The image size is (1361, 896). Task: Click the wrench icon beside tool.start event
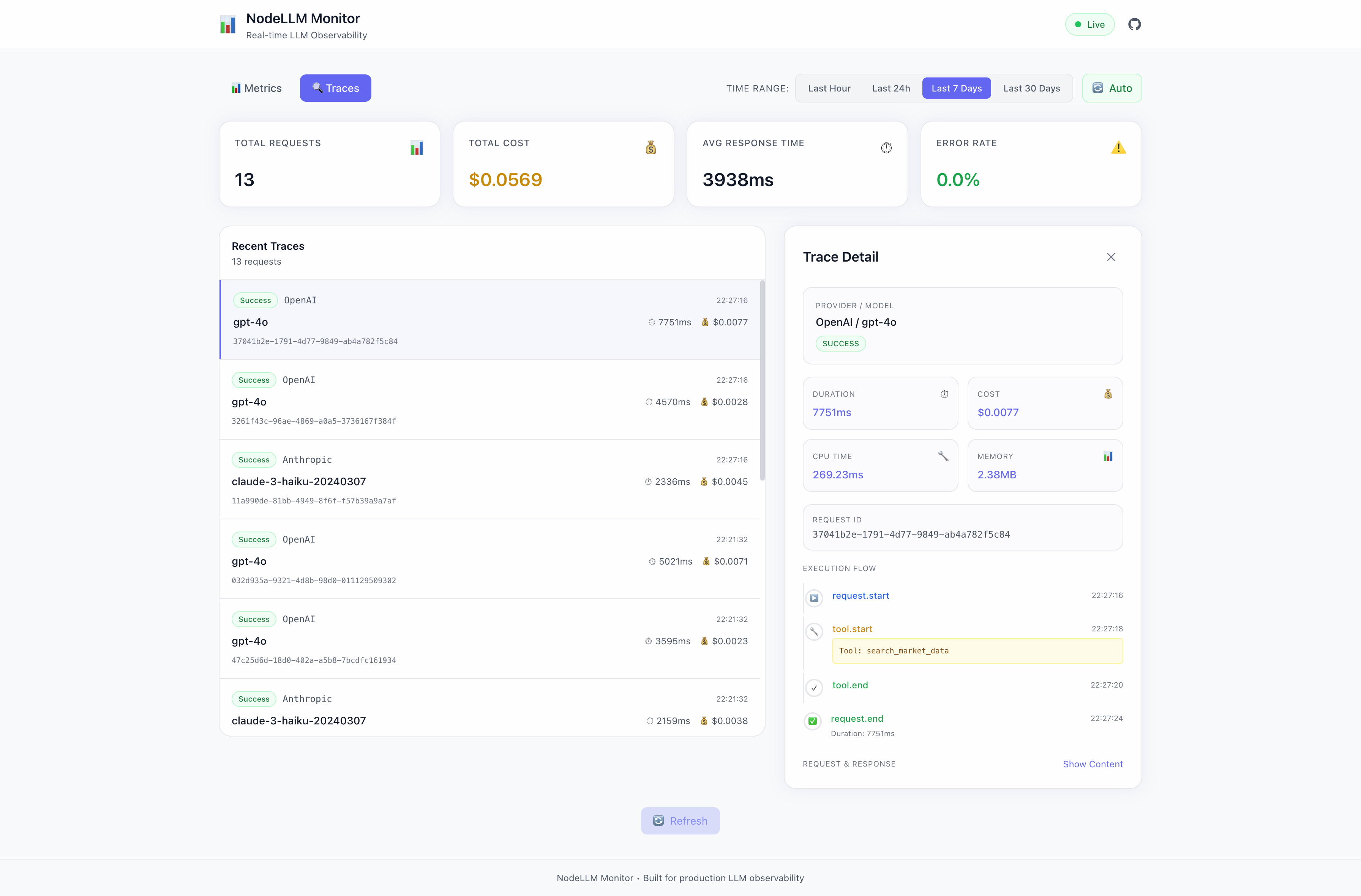point(814,631)
